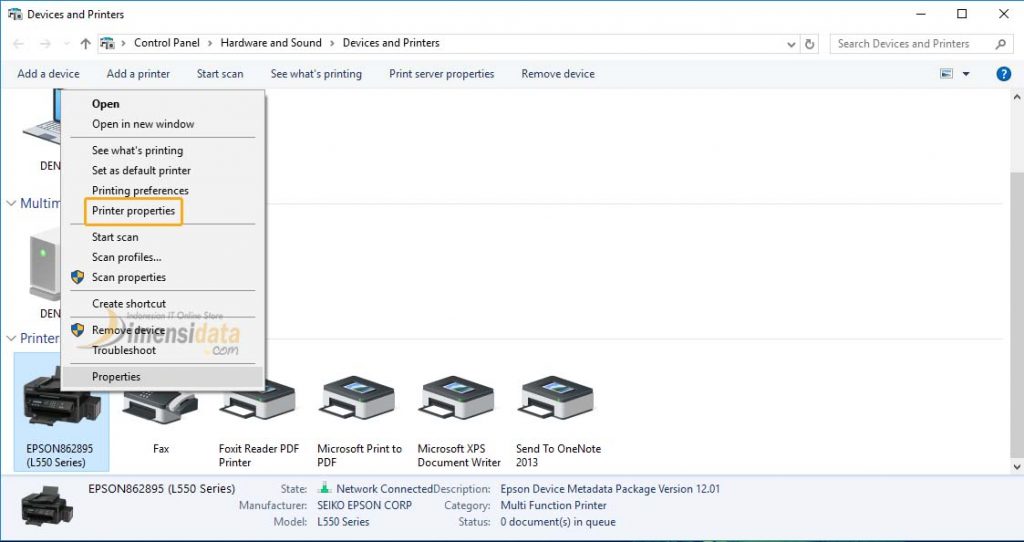Select the Send To OneNote 2013 icon
This screenshot has height=542, width=1024.
[x=557, y=398]
